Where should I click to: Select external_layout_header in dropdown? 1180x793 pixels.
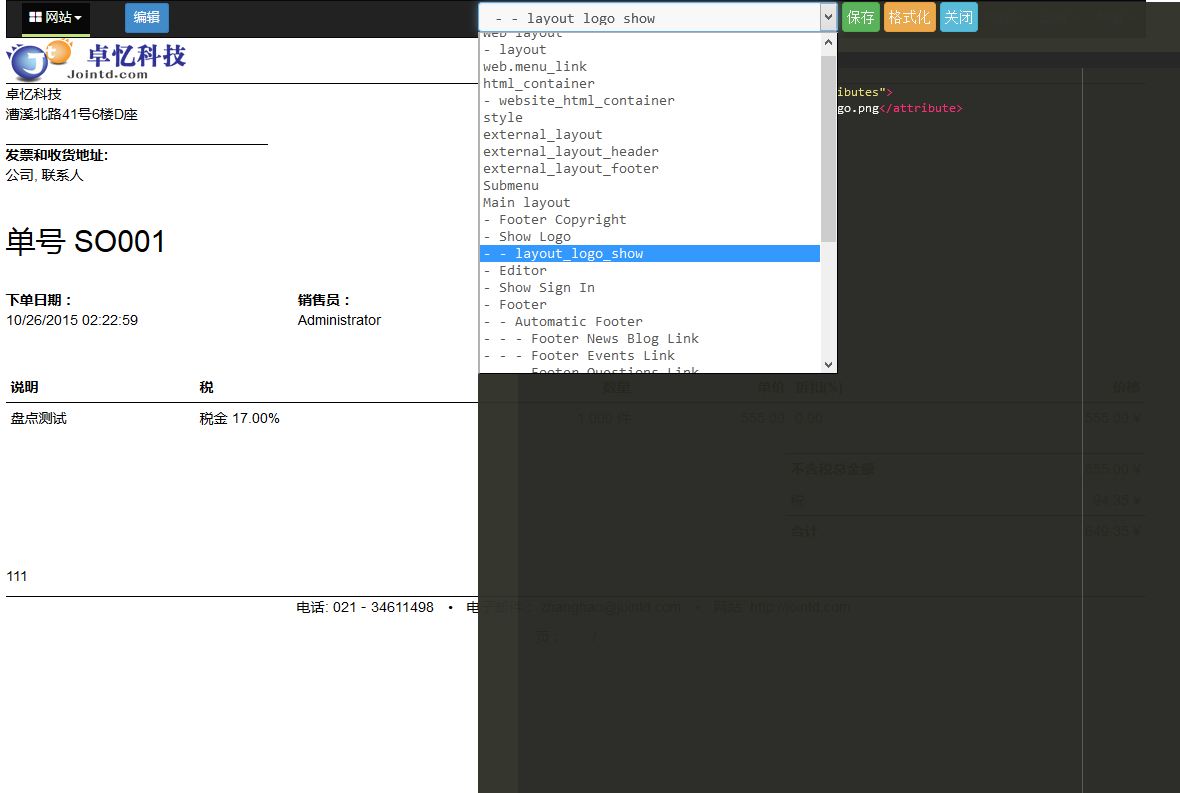pyautogui.click(x=571, y=152)
